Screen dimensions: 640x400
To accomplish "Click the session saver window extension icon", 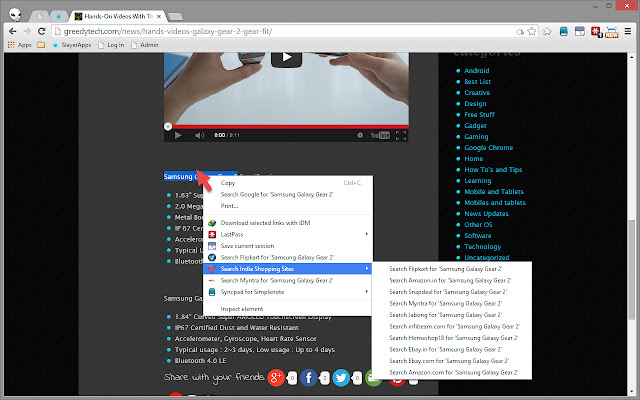I will pyautogui.click(x=580, y=31).
